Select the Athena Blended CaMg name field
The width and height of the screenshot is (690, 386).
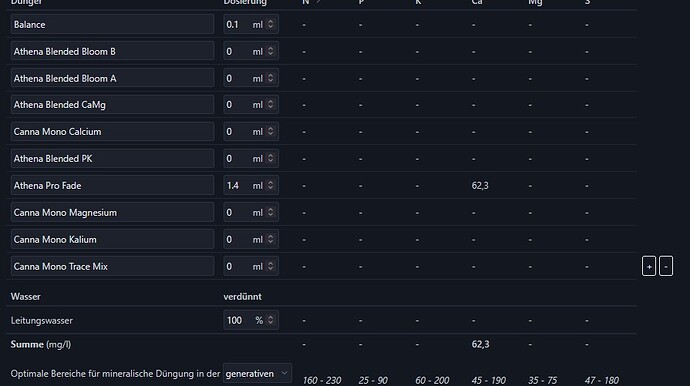pyautogui.click(x=112, y=105)
